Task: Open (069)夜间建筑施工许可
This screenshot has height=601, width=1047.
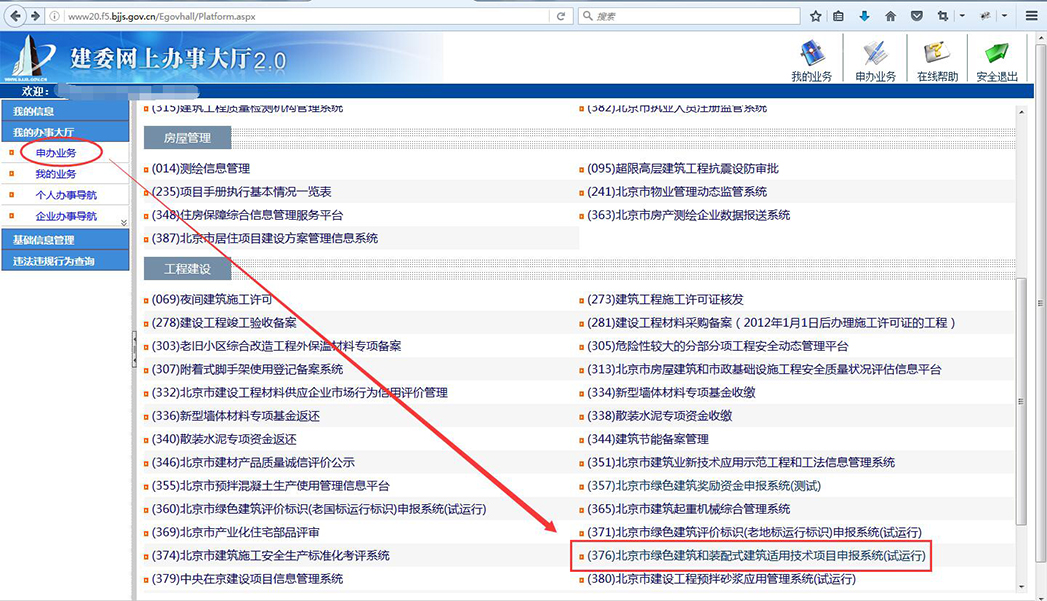Action: click(212, 300)
